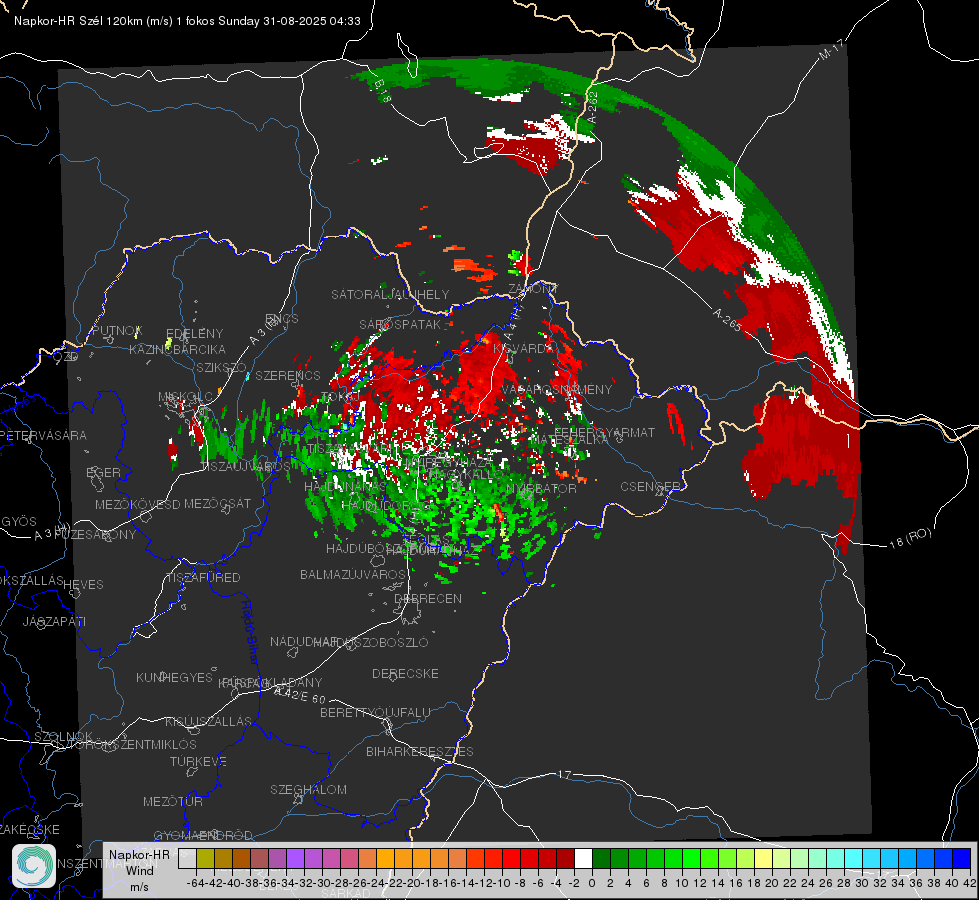Click the SZIKSZÓ label
This screenshot has height=900, width=979.
tap(222, 367)
